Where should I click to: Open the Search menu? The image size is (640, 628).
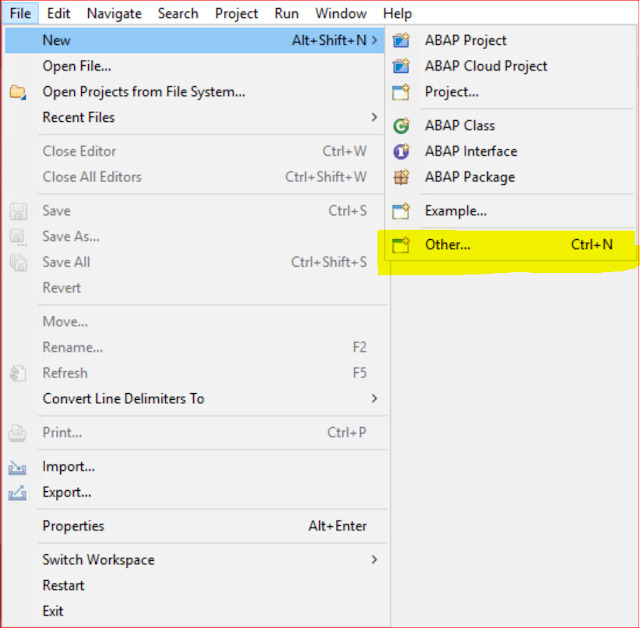[178, 13]
